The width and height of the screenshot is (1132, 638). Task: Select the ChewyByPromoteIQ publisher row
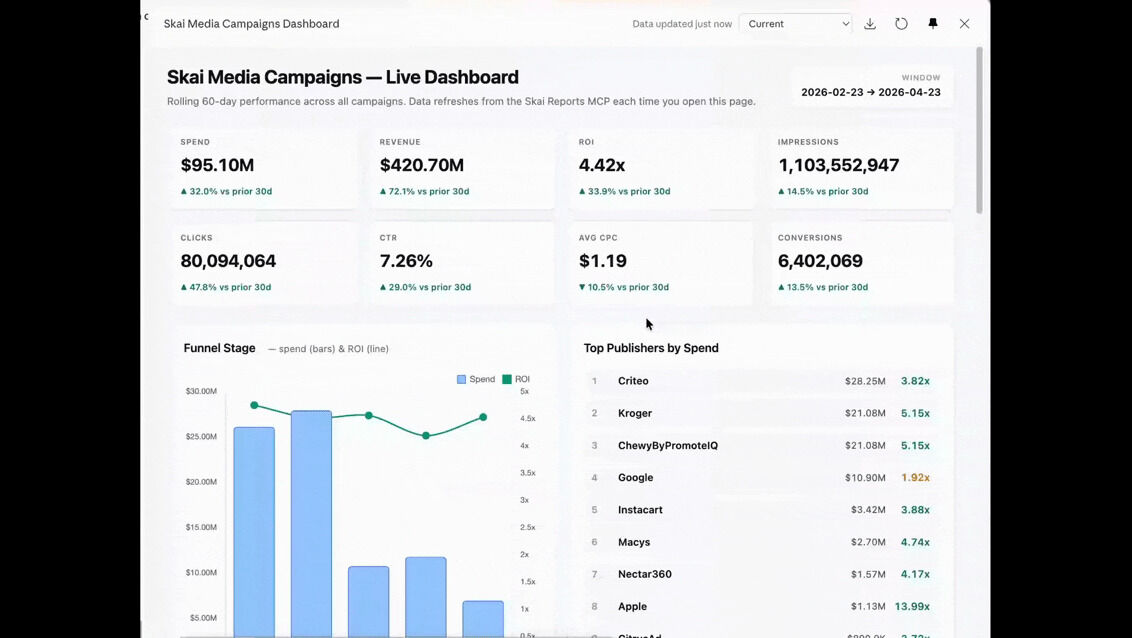tap(761, 445)
